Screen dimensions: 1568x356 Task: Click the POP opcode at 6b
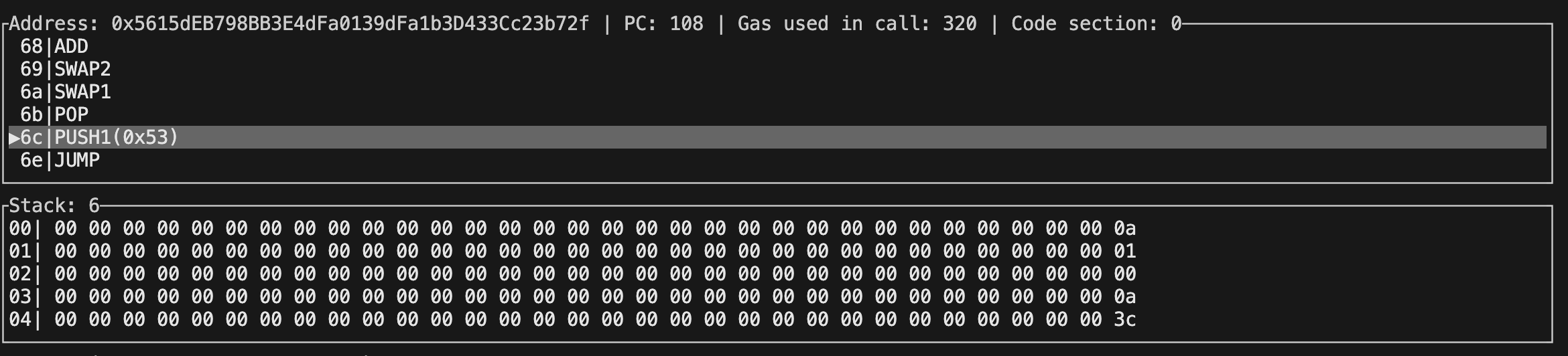click(x=71, y=114)
